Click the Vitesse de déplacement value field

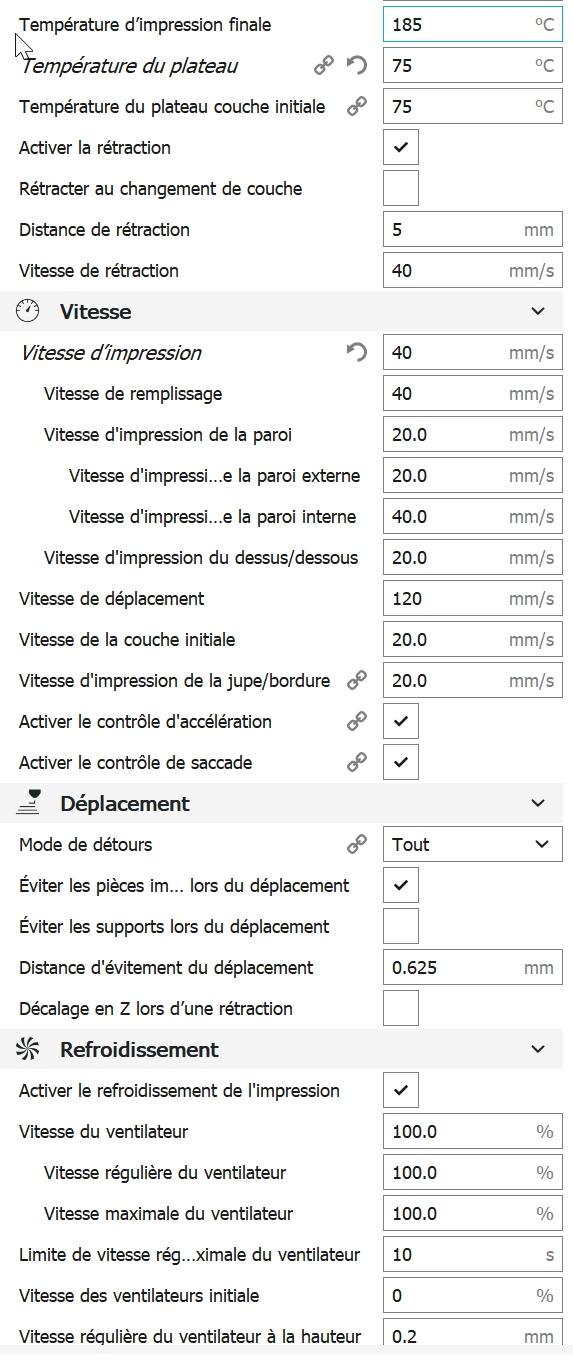click(472, 599)
